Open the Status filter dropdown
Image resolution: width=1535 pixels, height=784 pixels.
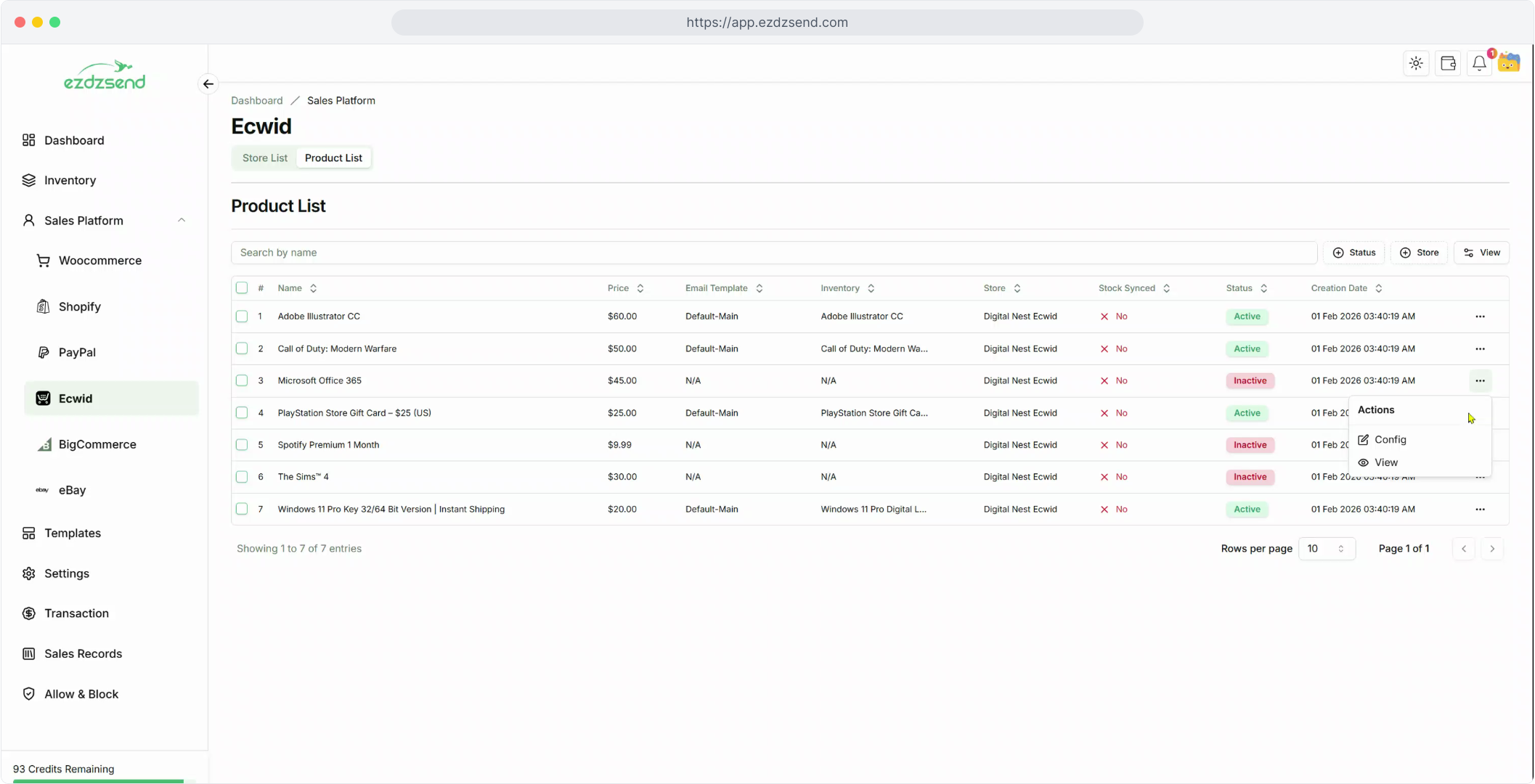pyautogui.click(x=1353, y=253)
